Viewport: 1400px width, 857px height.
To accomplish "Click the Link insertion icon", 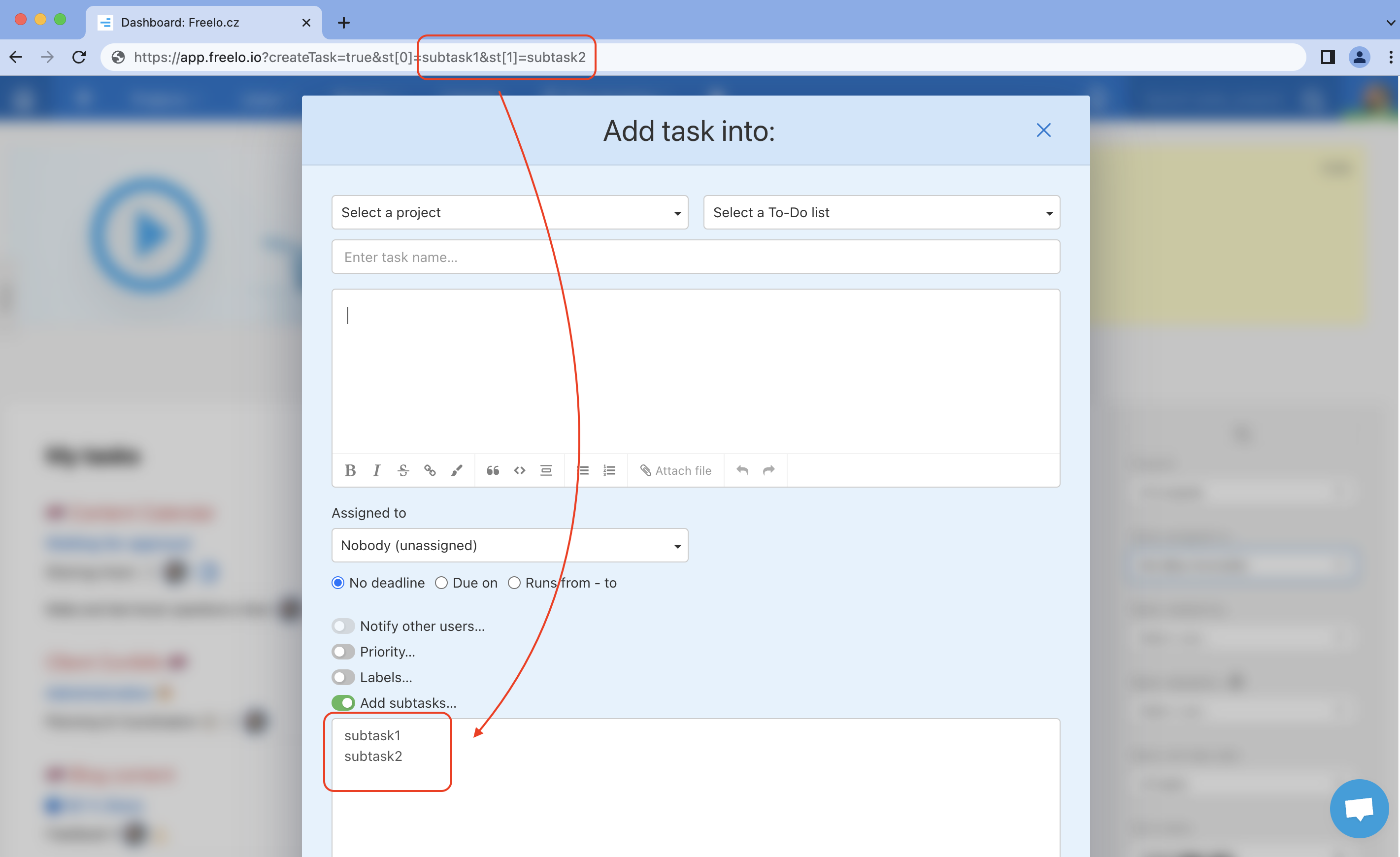I will pyautogui.click(x=430, y=469).
